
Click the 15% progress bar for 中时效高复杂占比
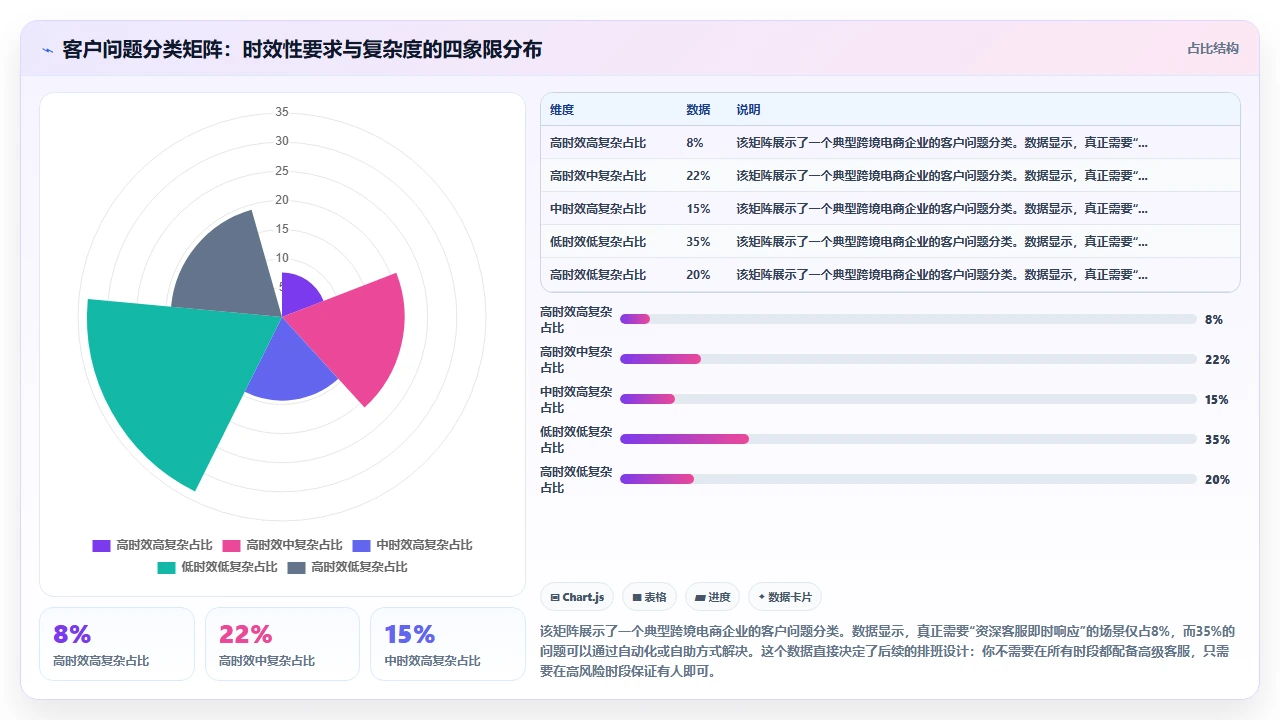908,399
